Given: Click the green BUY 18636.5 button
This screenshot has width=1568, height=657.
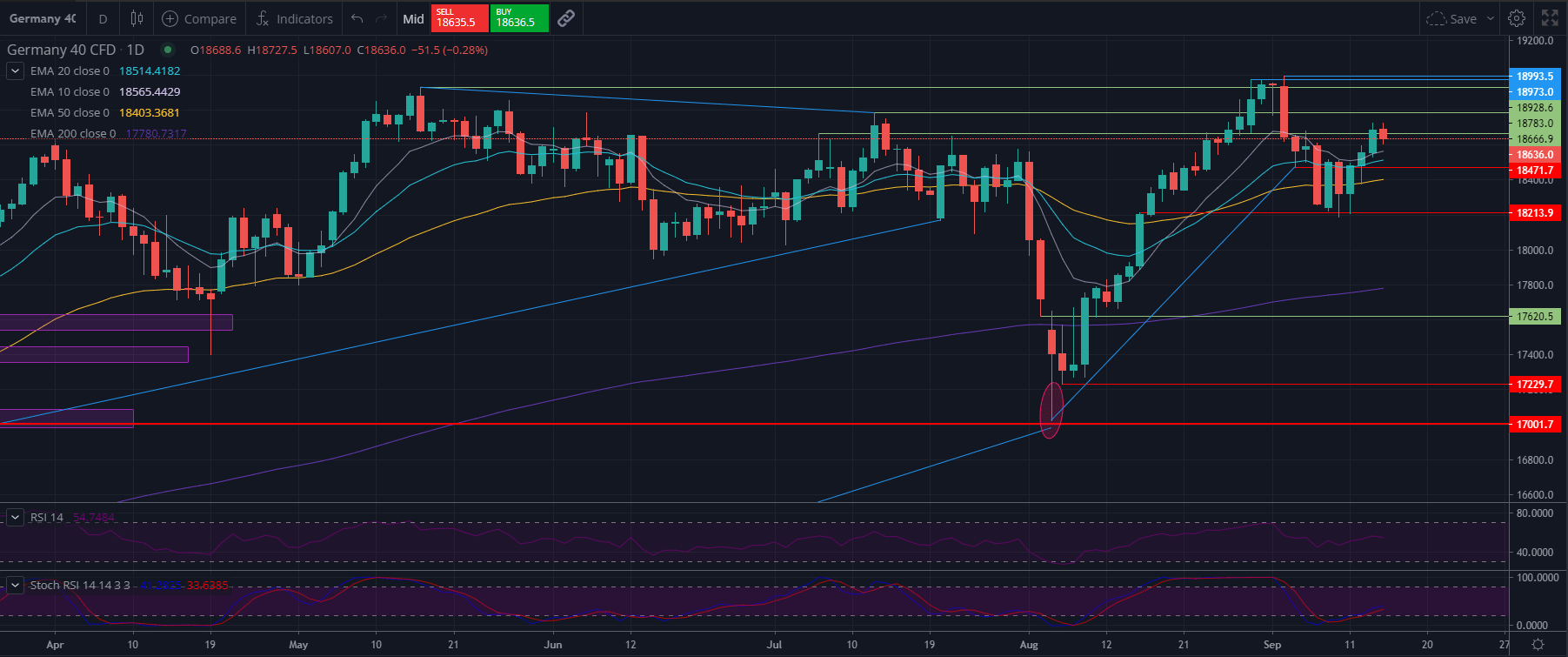Looking at the screenshot, I should (519, 18).
